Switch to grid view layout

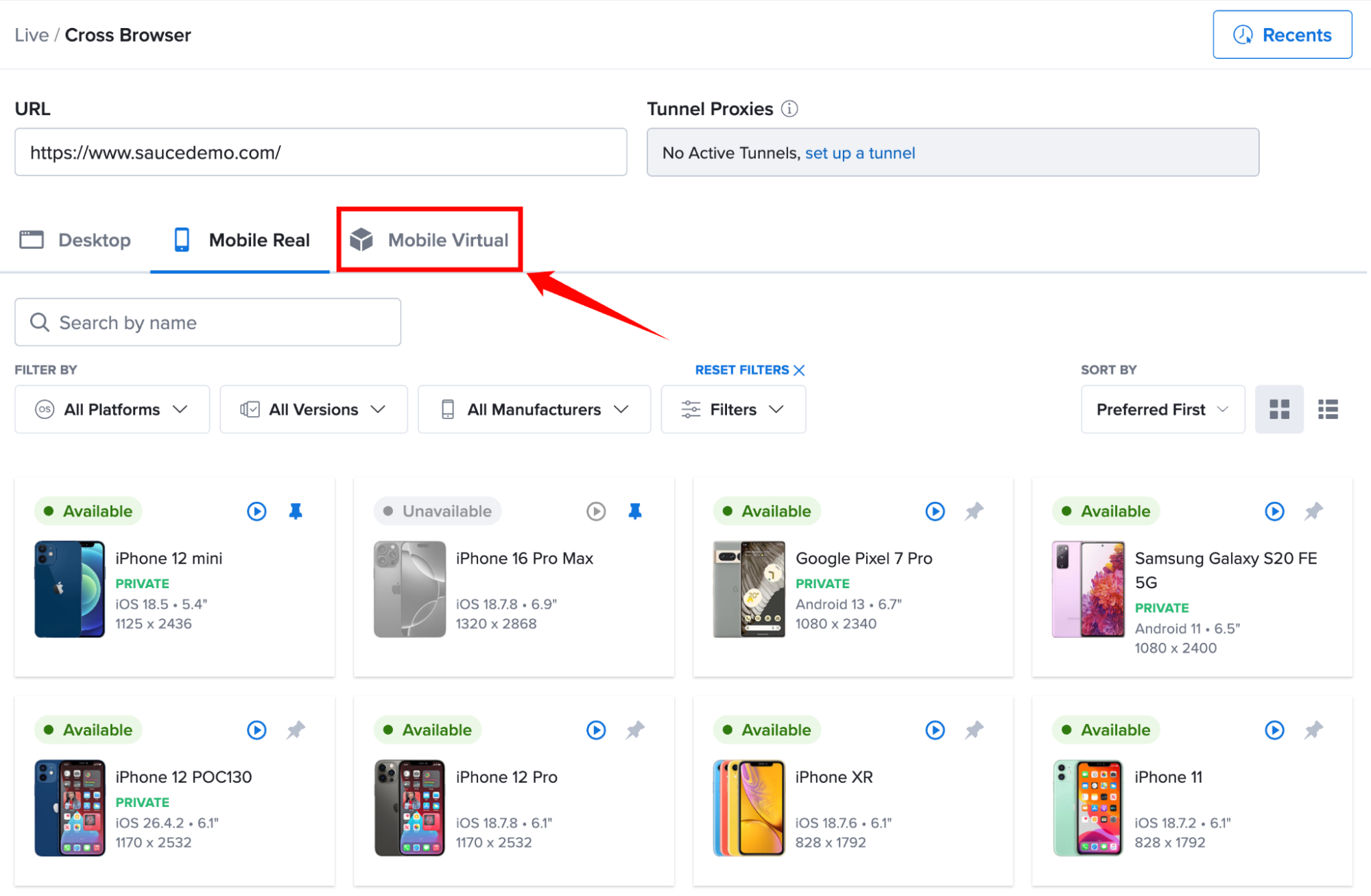1279,409
